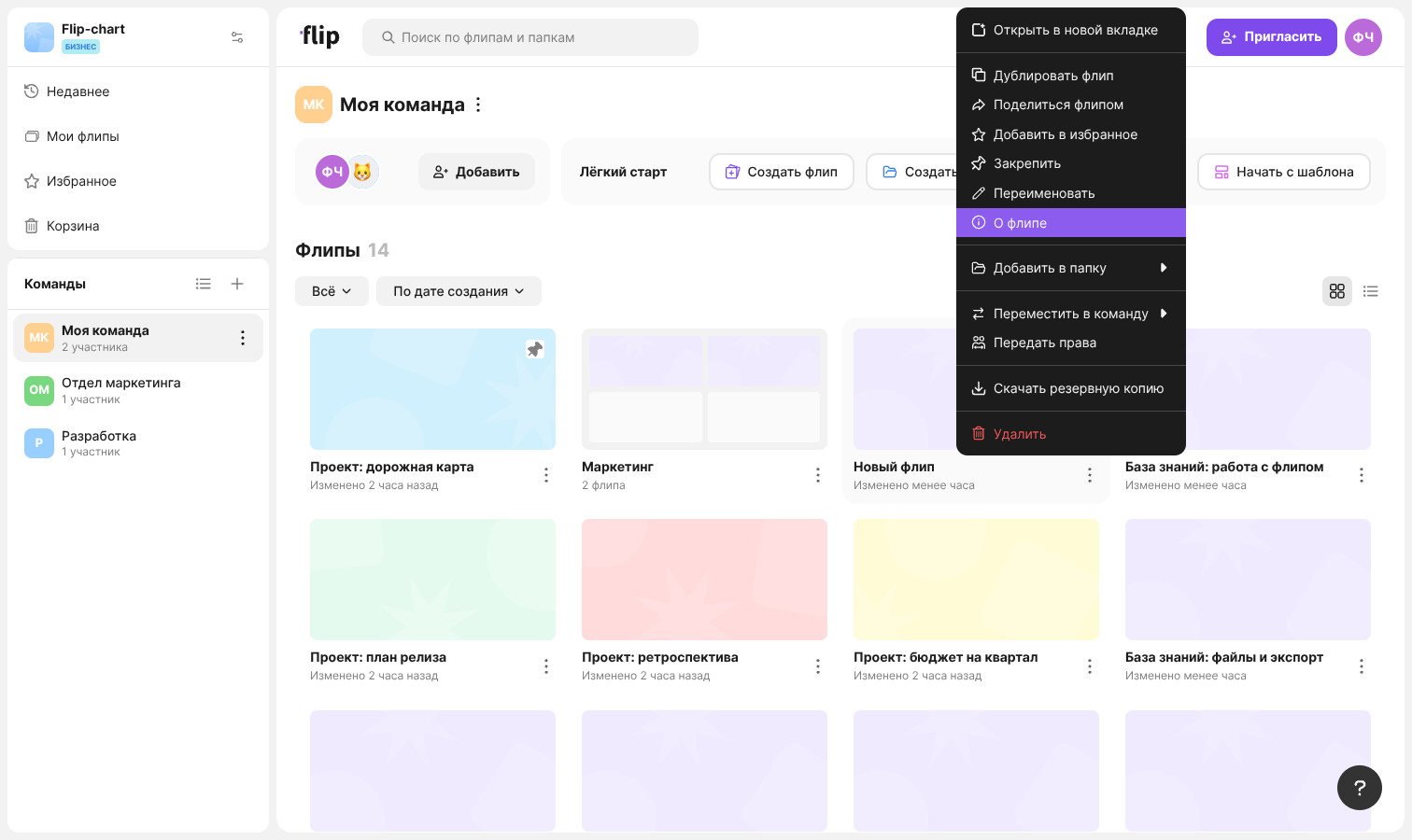Open Проект: бюджет на квартал thumbnail

tap(976, 580)
